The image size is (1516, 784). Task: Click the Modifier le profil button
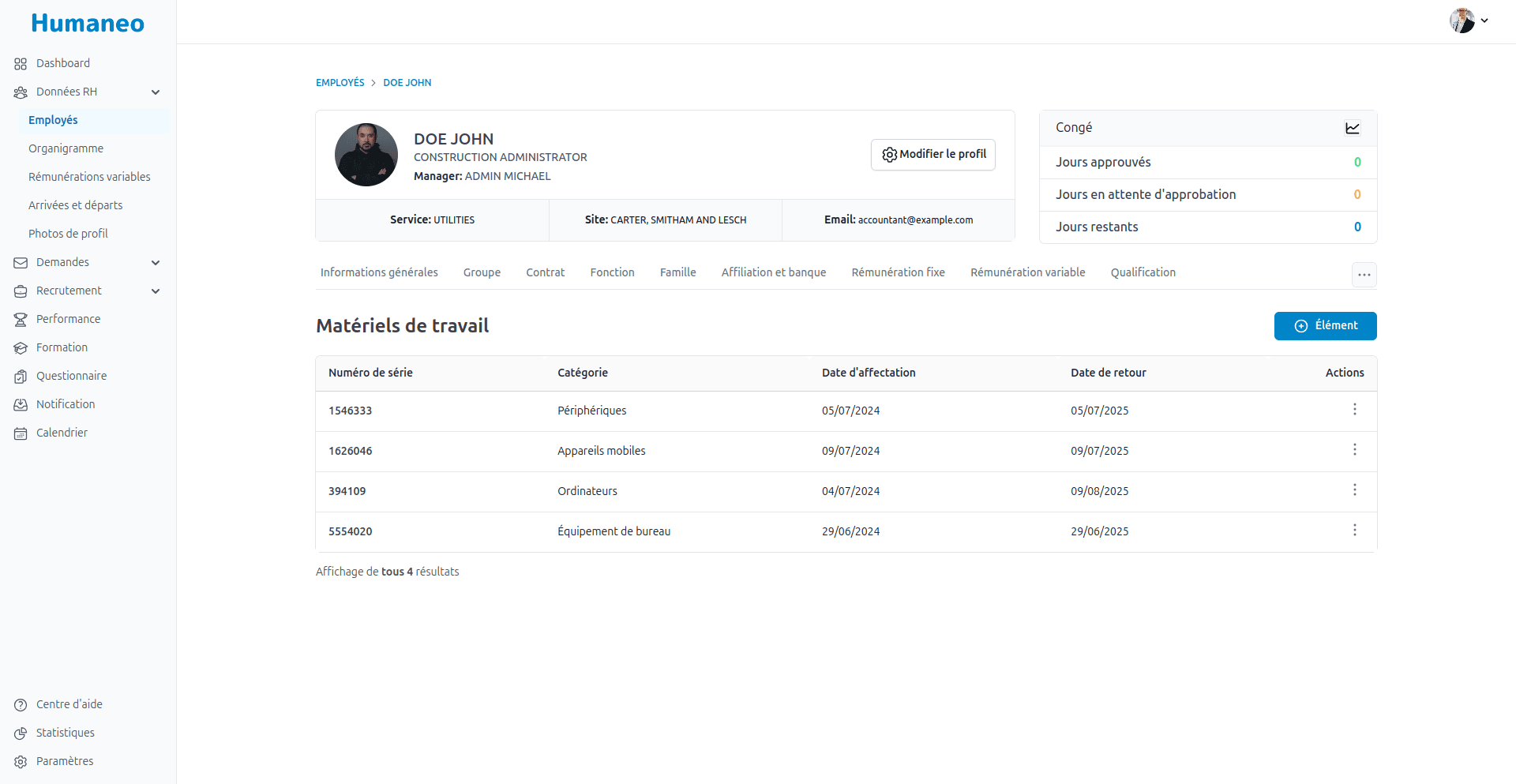[932, 155]
